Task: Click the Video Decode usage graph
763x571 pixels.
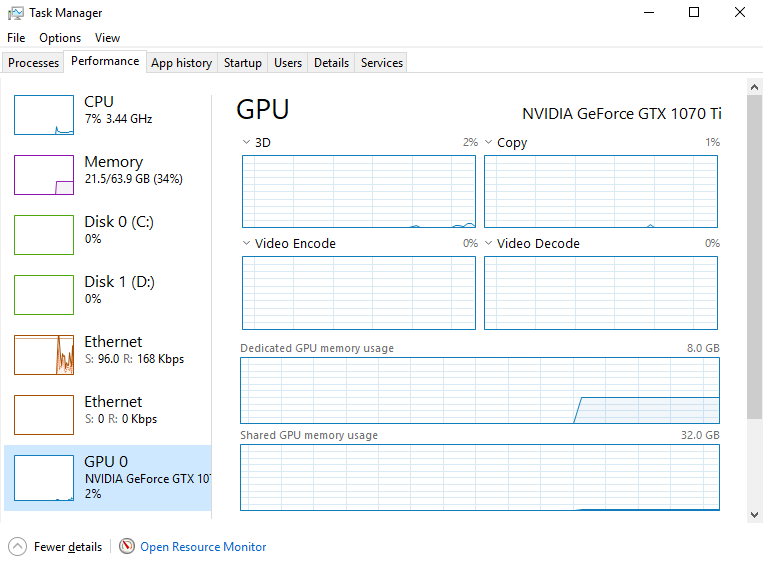Action: pyautogui.click(x=601, y=293)
